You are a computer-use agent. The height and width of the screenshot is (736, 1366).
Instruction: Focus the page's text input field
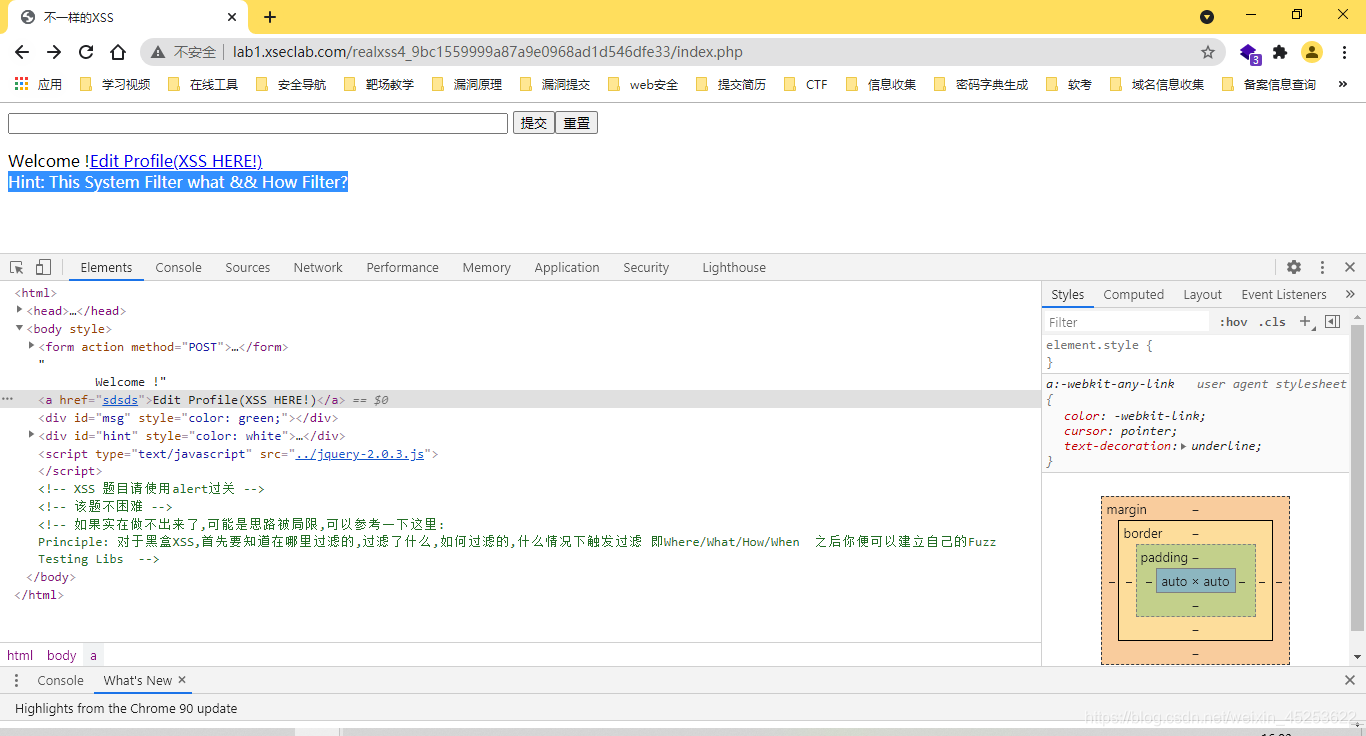[258, 123]
